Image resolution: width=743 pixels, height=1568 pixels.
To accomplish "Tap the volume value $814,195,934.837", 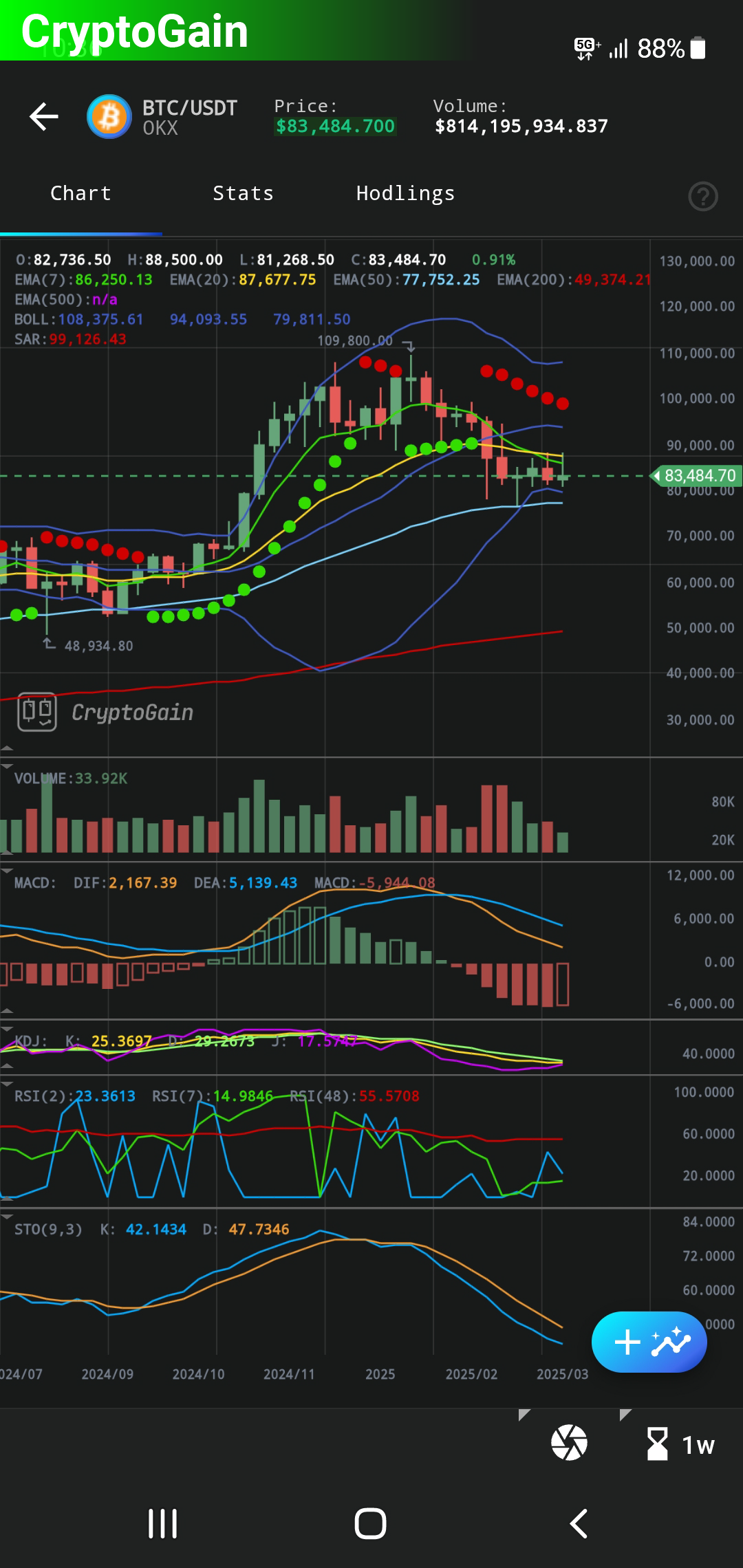I will 521,126.
